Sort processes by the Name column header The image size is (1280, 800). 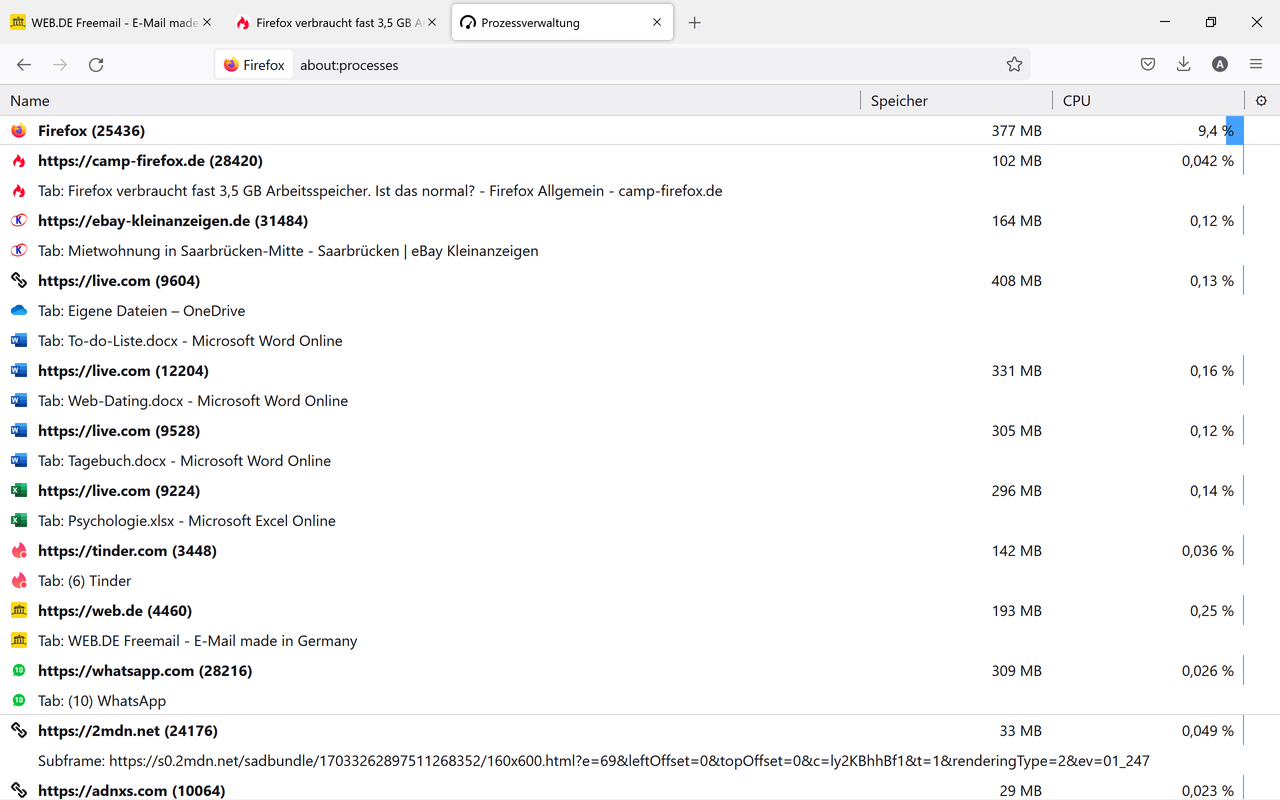point(430,101)
